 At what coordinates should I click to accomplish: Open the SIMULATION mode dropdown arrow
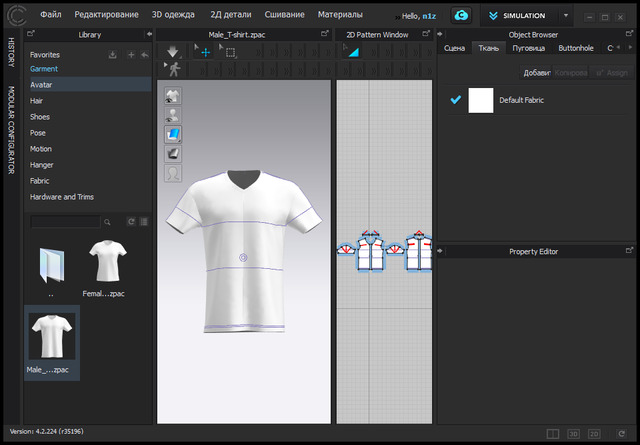[x=565, y=16]
